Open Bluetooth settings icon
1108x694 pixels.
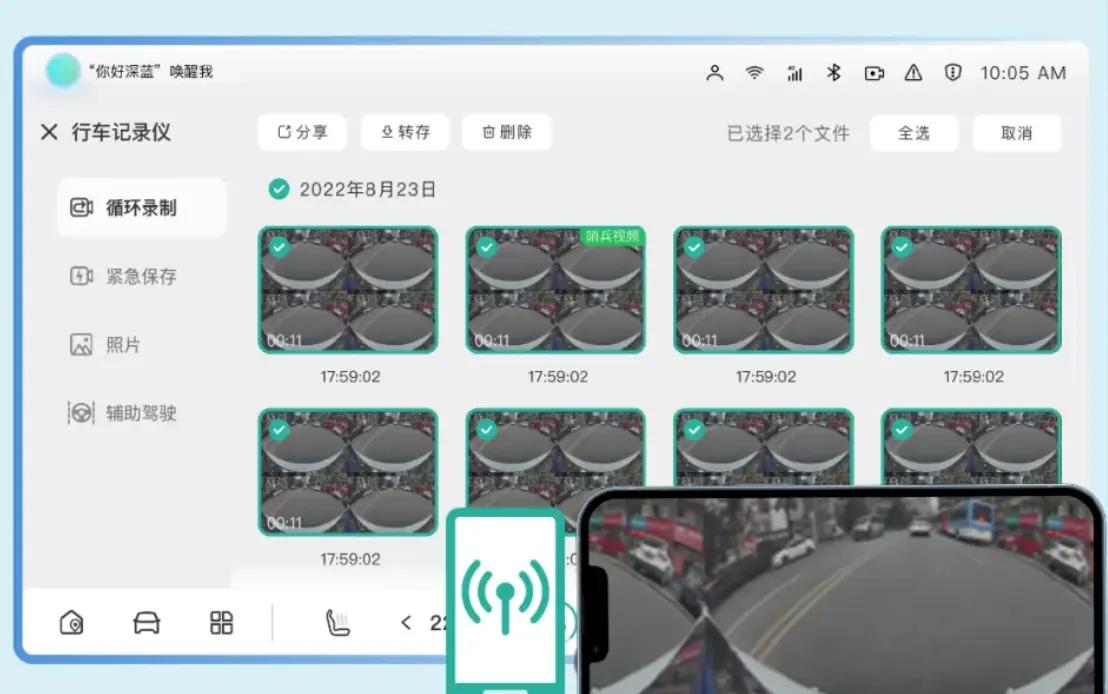[834, 72]
